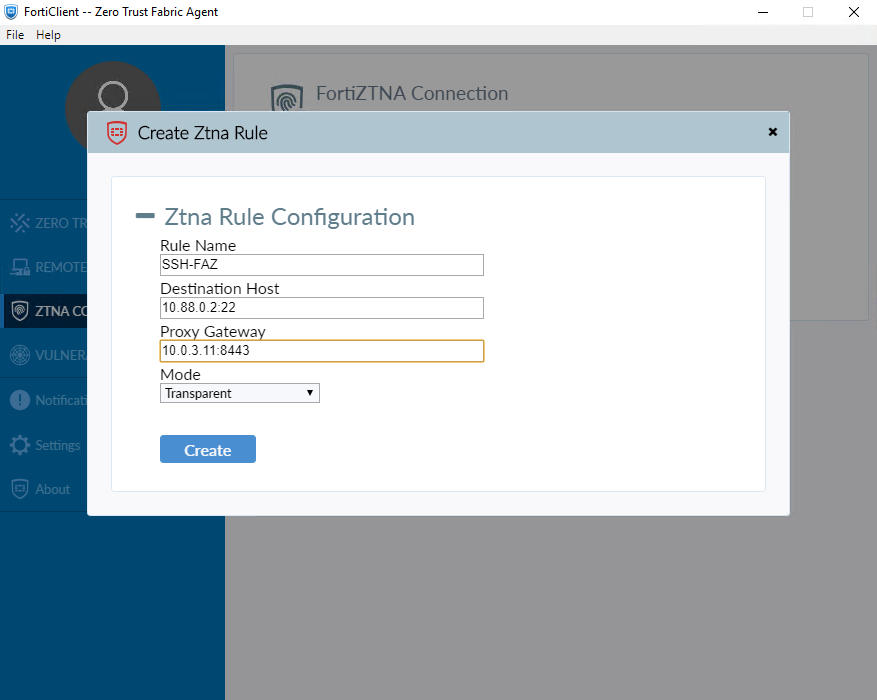Click the Vulnerability Scan sidebar icon
The height and width of the screenshot is (700, 877).
point(20,355)
